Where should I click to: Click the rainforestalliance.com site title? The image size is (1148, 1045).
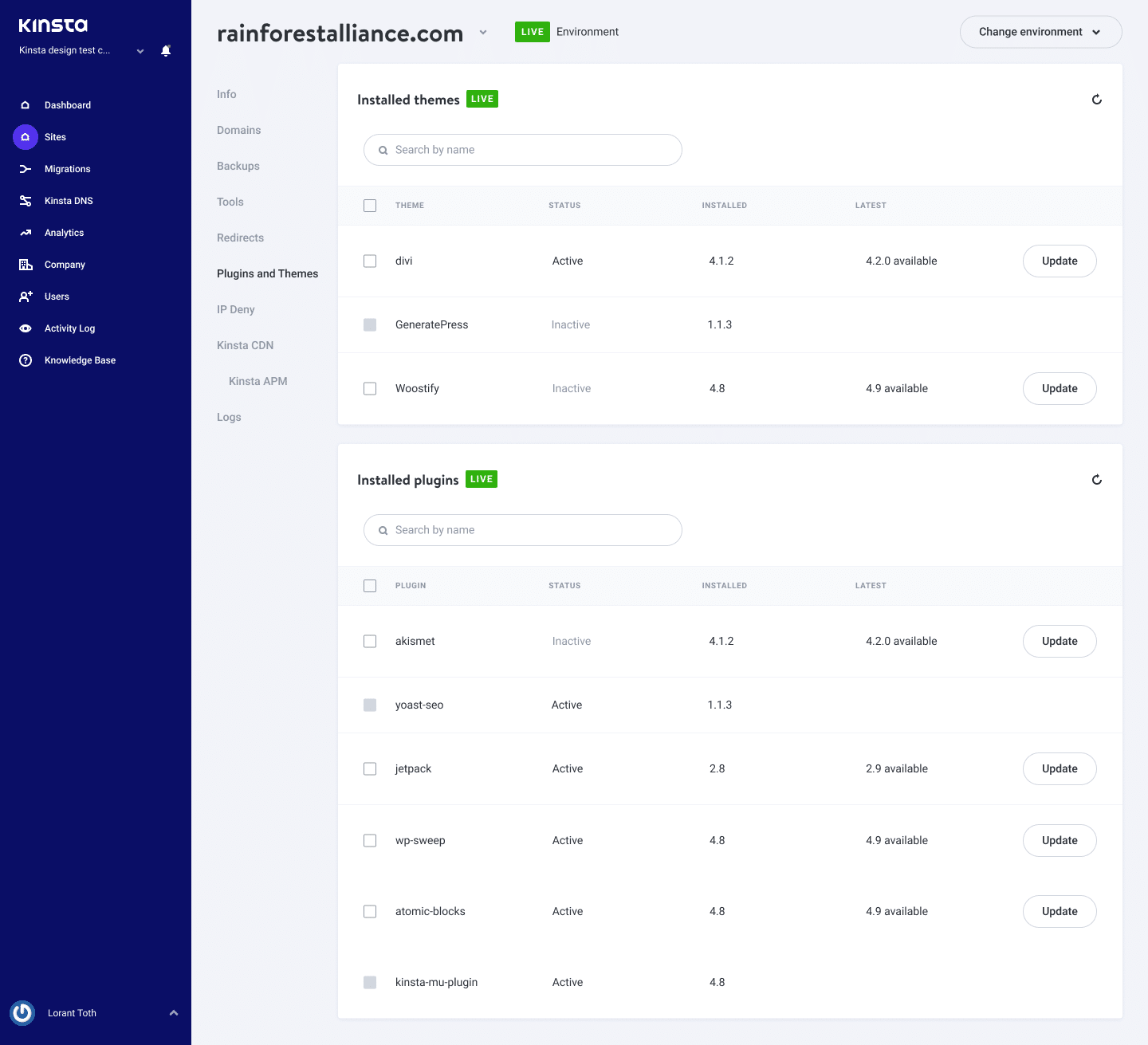coord(340,33)
